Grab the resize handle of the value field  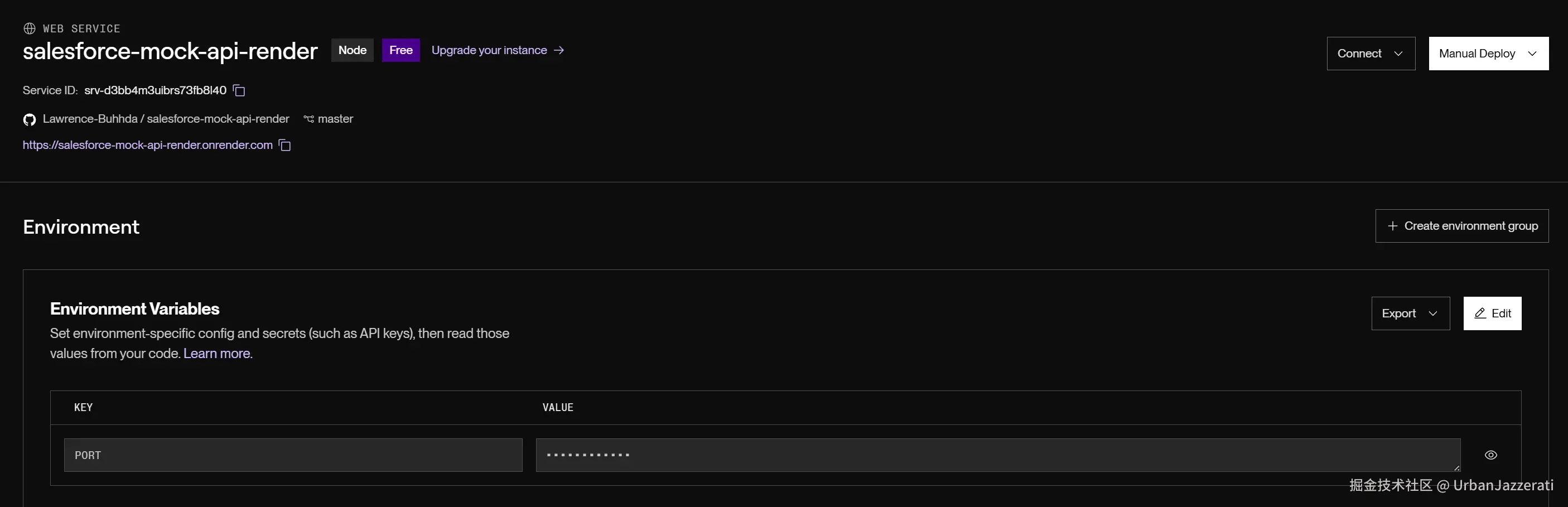click(x=1456, y=468)
